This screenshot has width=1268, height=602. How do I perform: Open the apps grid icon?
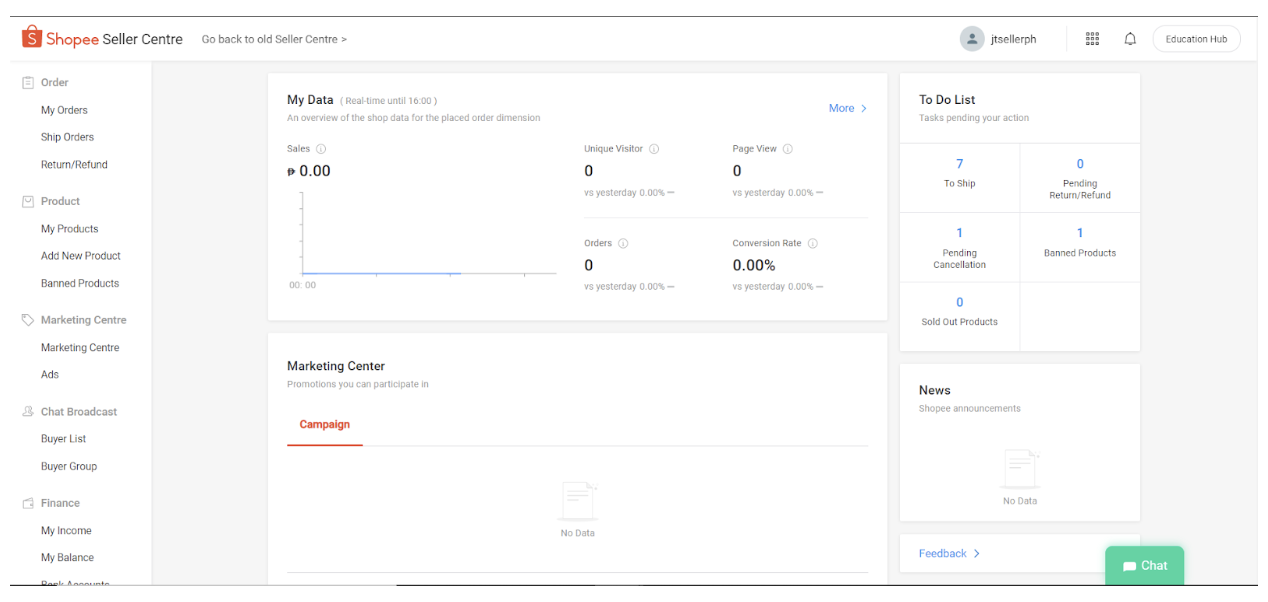pos(1092,39)
